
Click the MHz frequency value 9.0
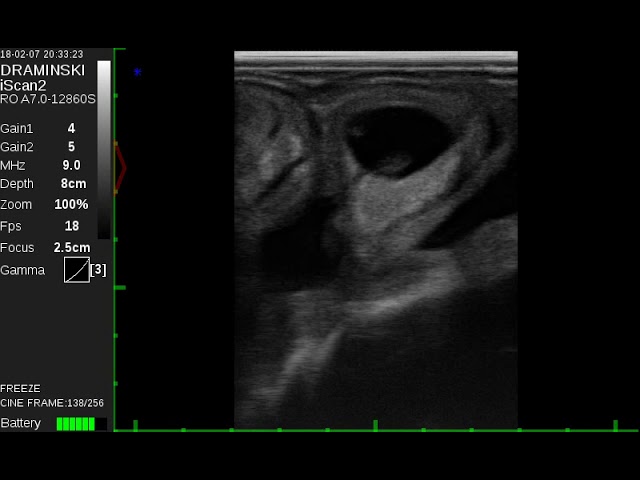(71, 165)
